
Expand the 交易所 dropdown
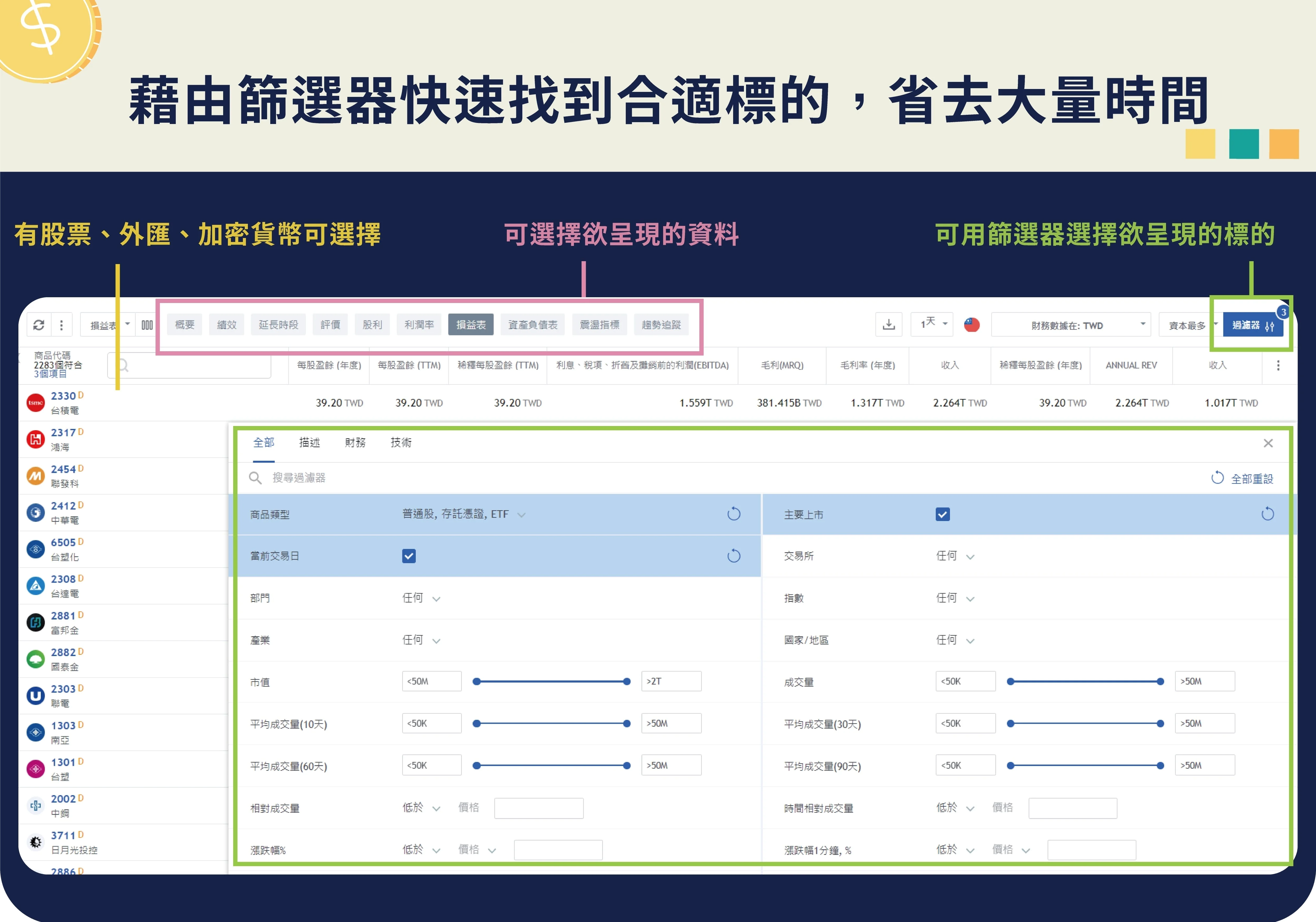point(955,556)
